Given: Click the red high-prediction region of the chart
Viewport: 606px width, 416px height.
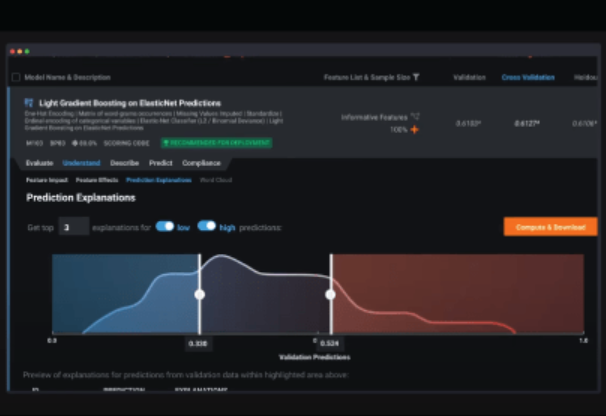Looking at the screenshot, I should (458, 294).
